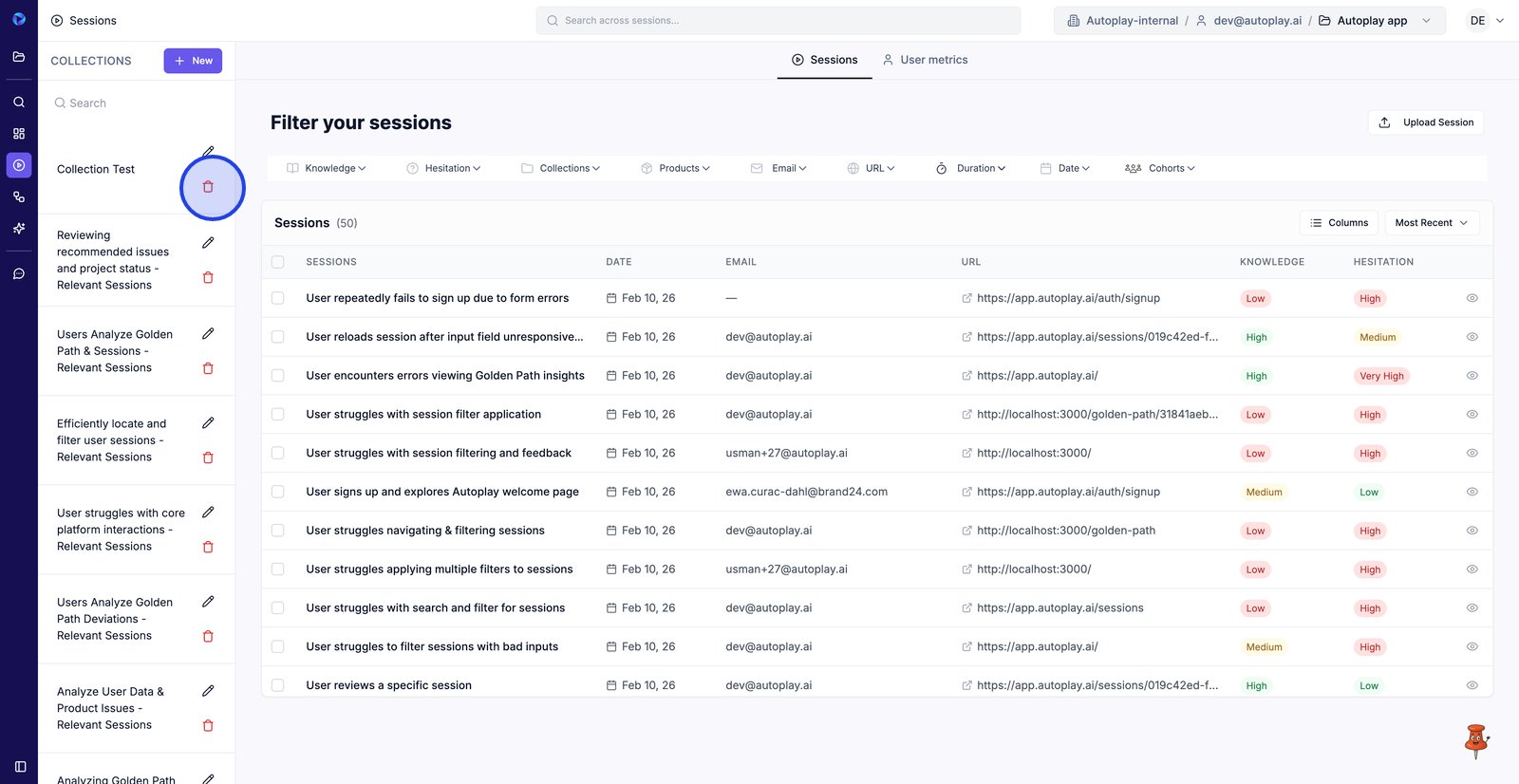This screenshot has width=1519, height=784.
Task: Click the mascot helper icon bottom right
Action: [1475, 740]
